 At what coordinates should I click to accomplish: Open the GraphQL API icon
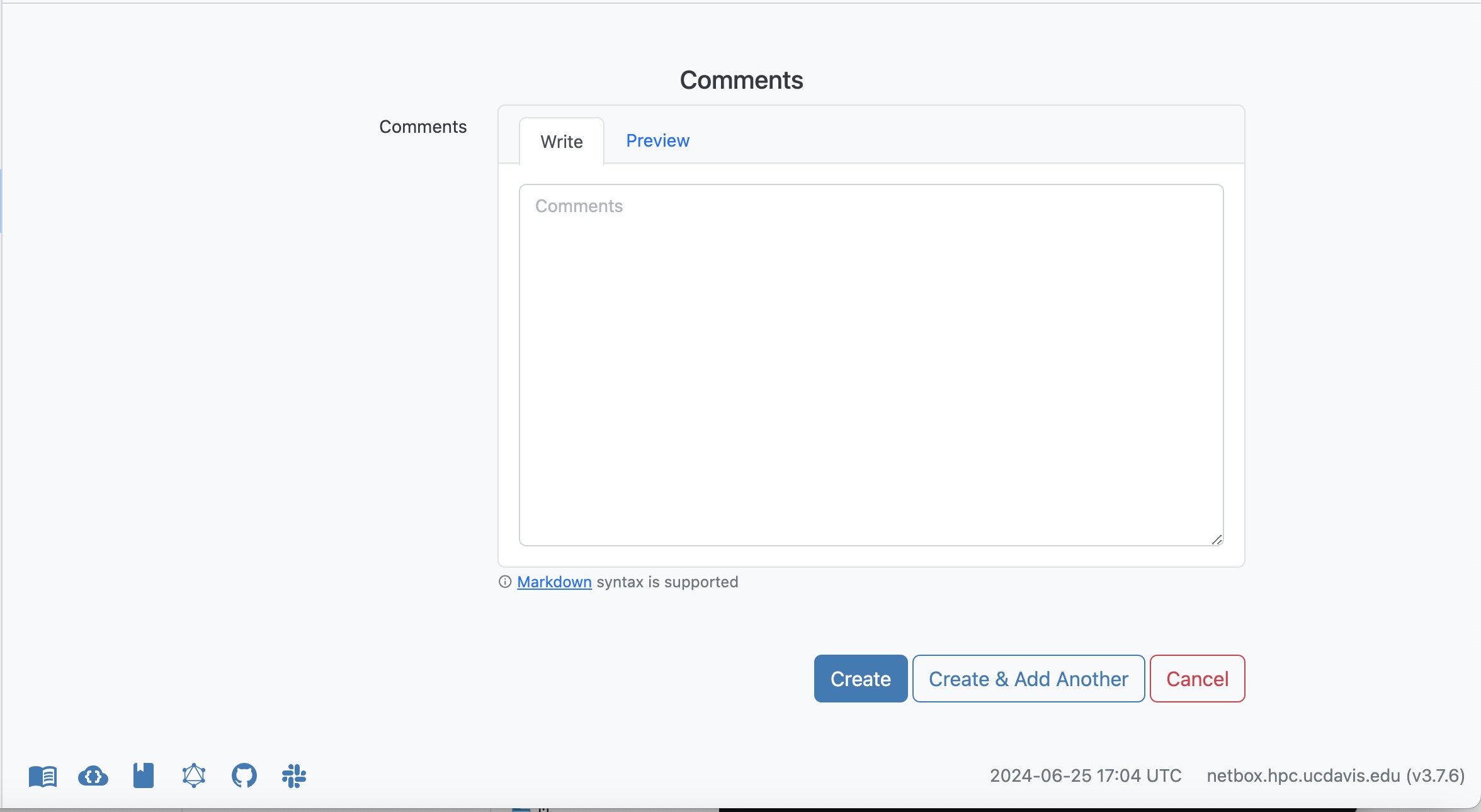(x=194, y=776)
